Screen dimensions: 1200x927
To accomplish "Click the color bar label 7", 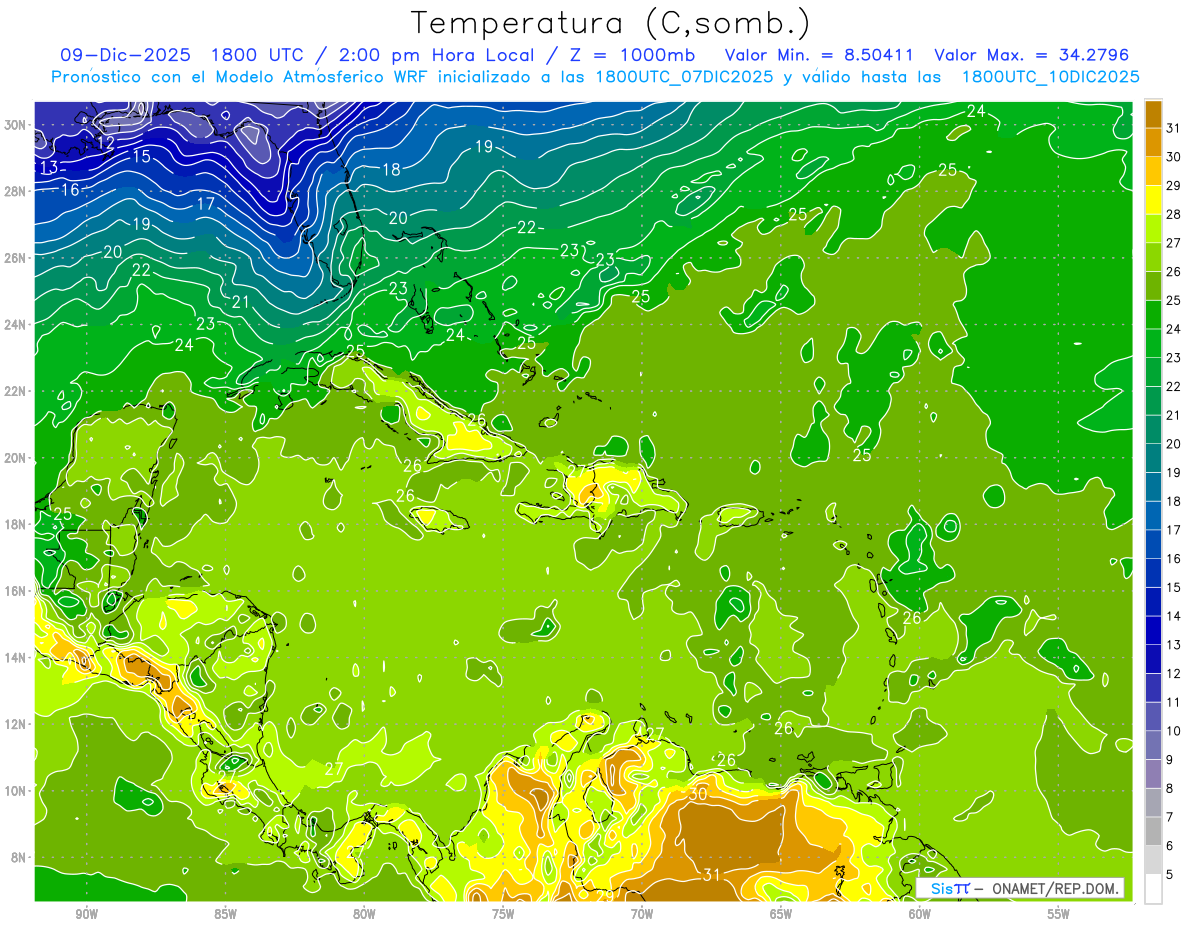I will click(x=1171, y=818).
